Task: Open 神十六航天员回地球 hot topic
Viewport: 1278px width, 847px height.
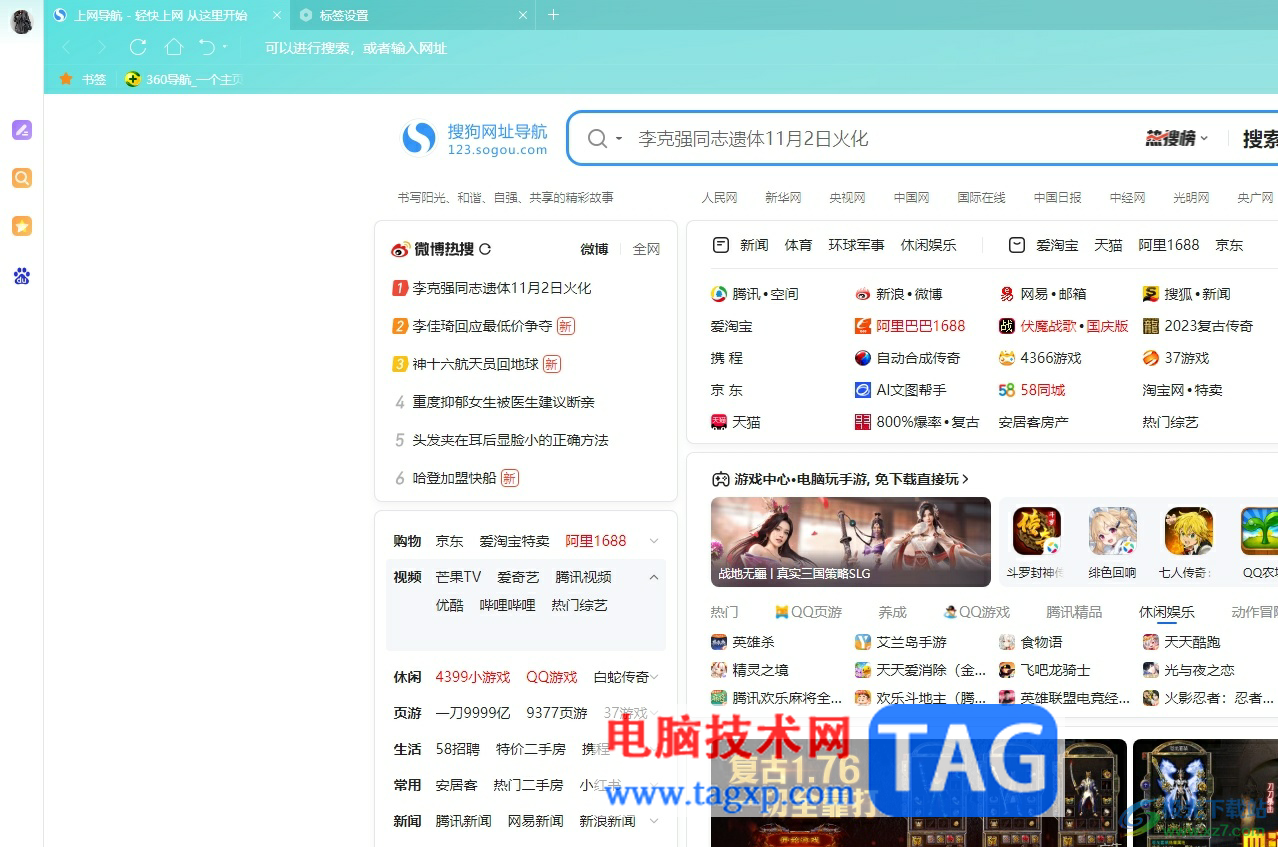Action: click(475, 364)
